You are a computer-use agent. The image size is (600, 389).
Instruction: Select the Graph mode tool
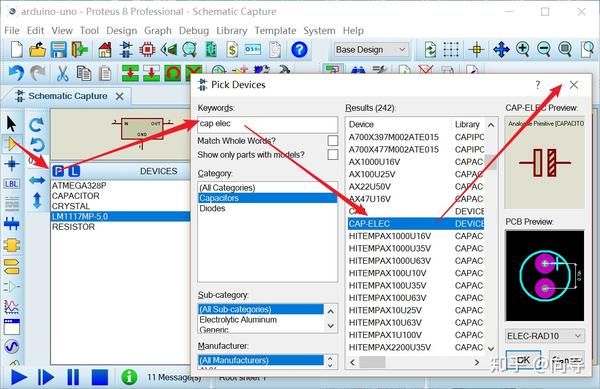pyautogui.click(x=11, y=306)
